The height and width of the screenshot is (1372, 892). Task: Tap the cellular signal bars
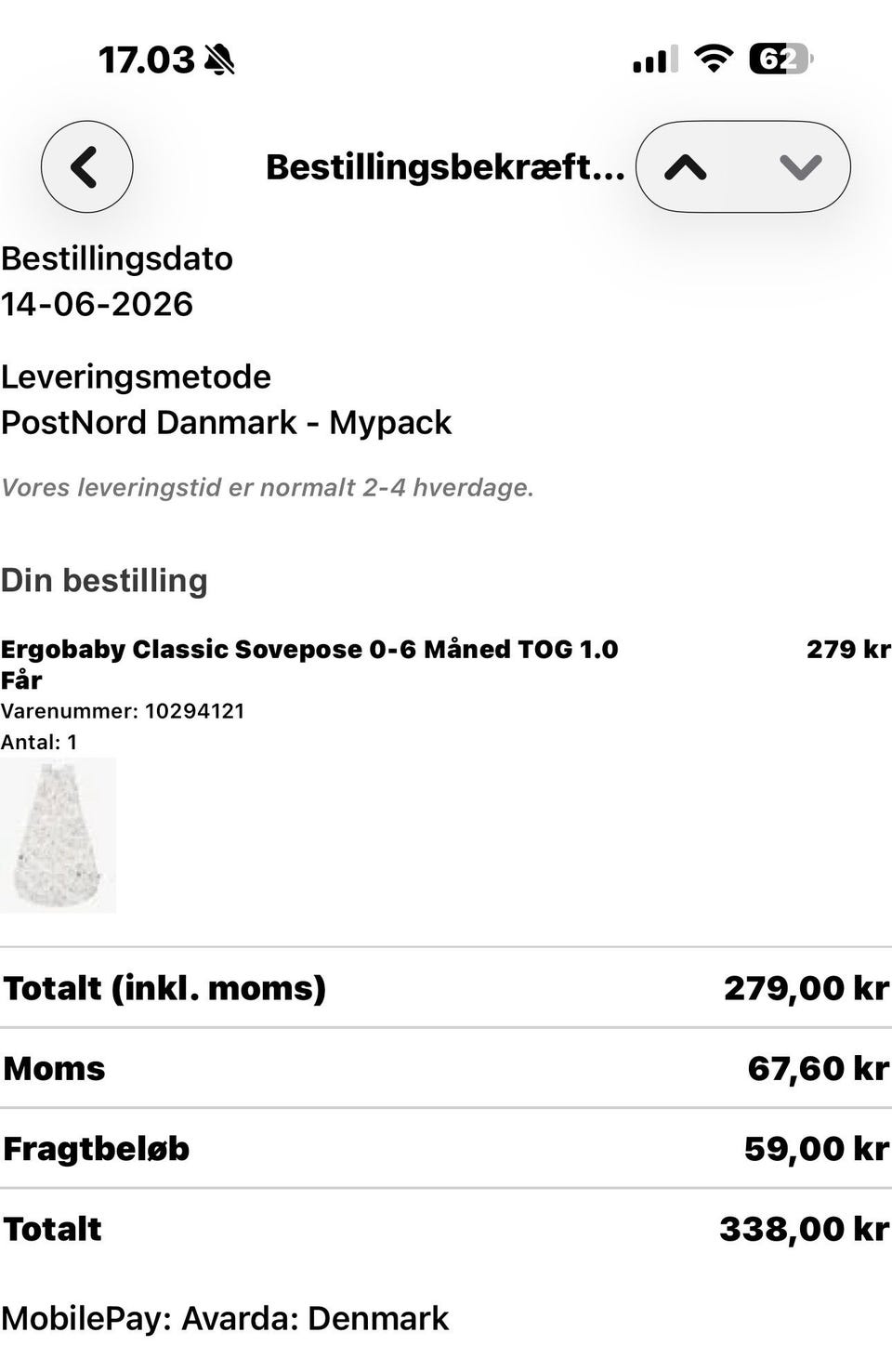pos(655,59)
